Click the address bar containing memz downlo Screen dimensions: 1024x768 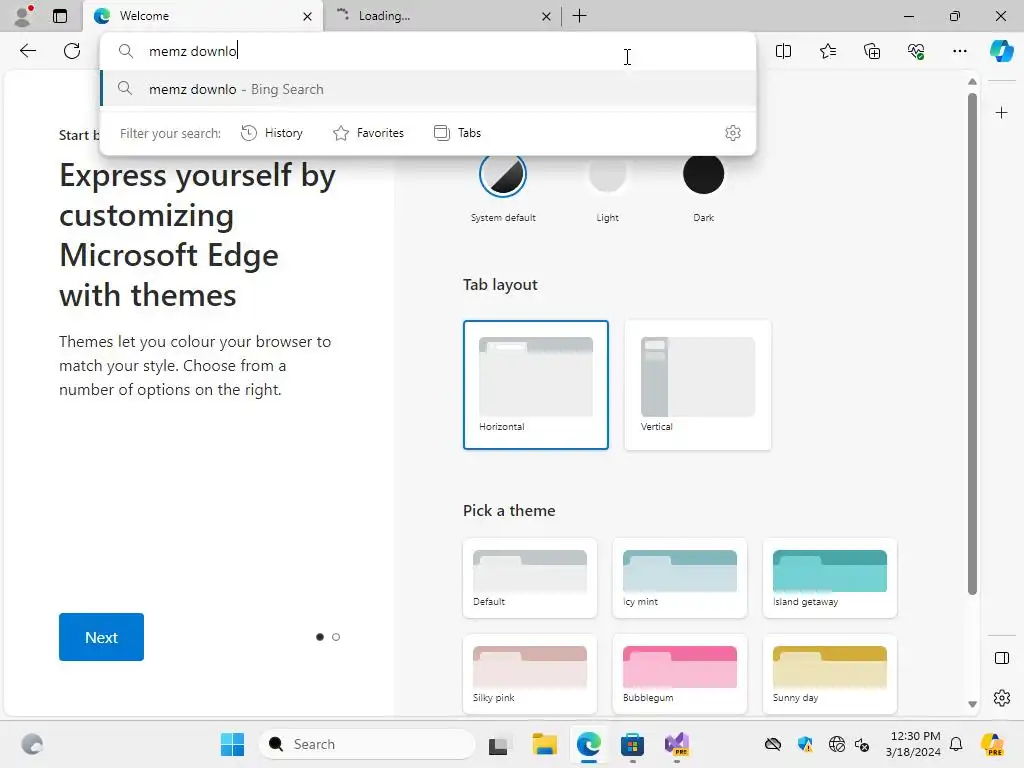428,51
